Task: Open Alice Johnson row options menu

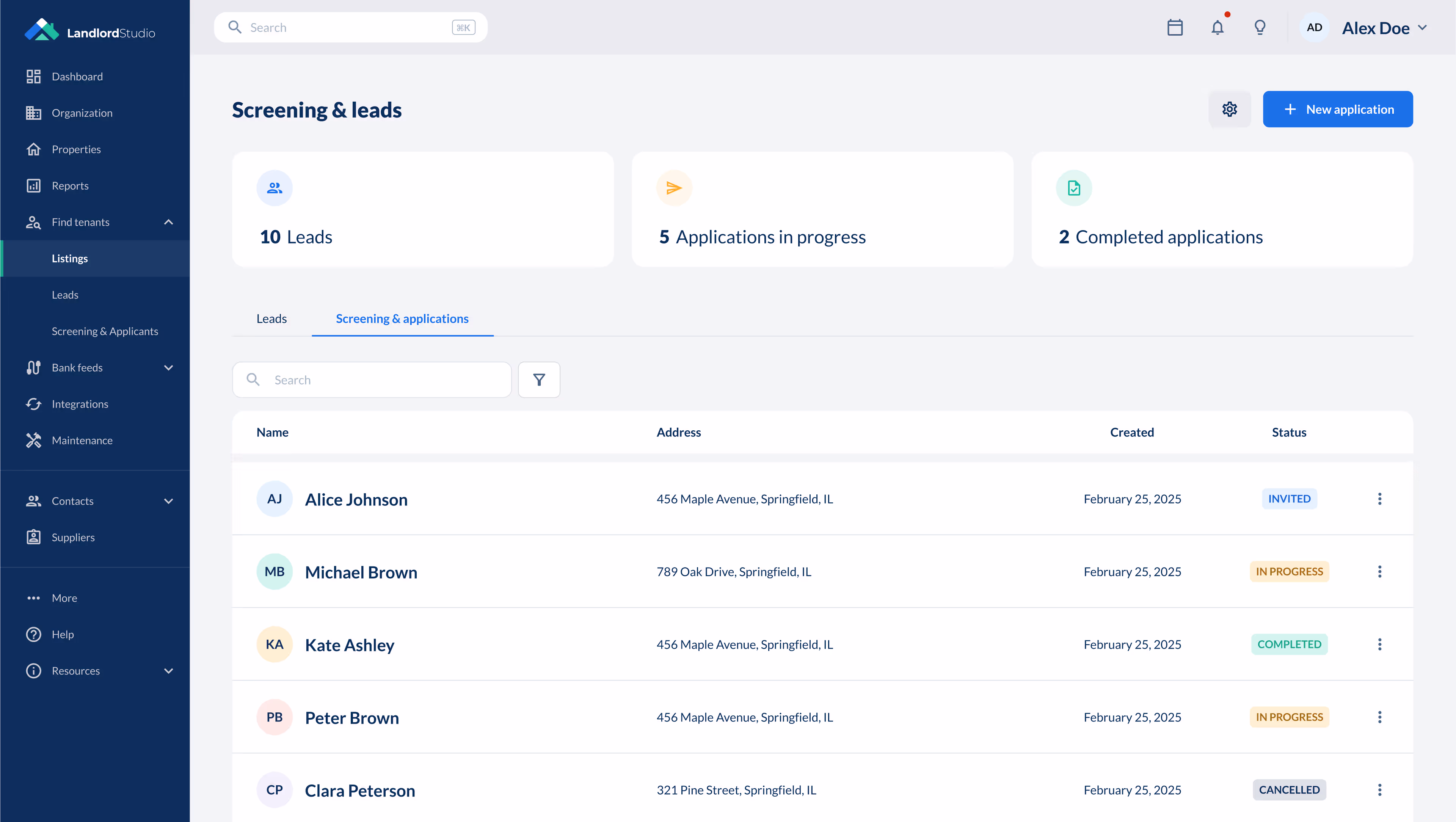Action: [x=1379, y=499]
